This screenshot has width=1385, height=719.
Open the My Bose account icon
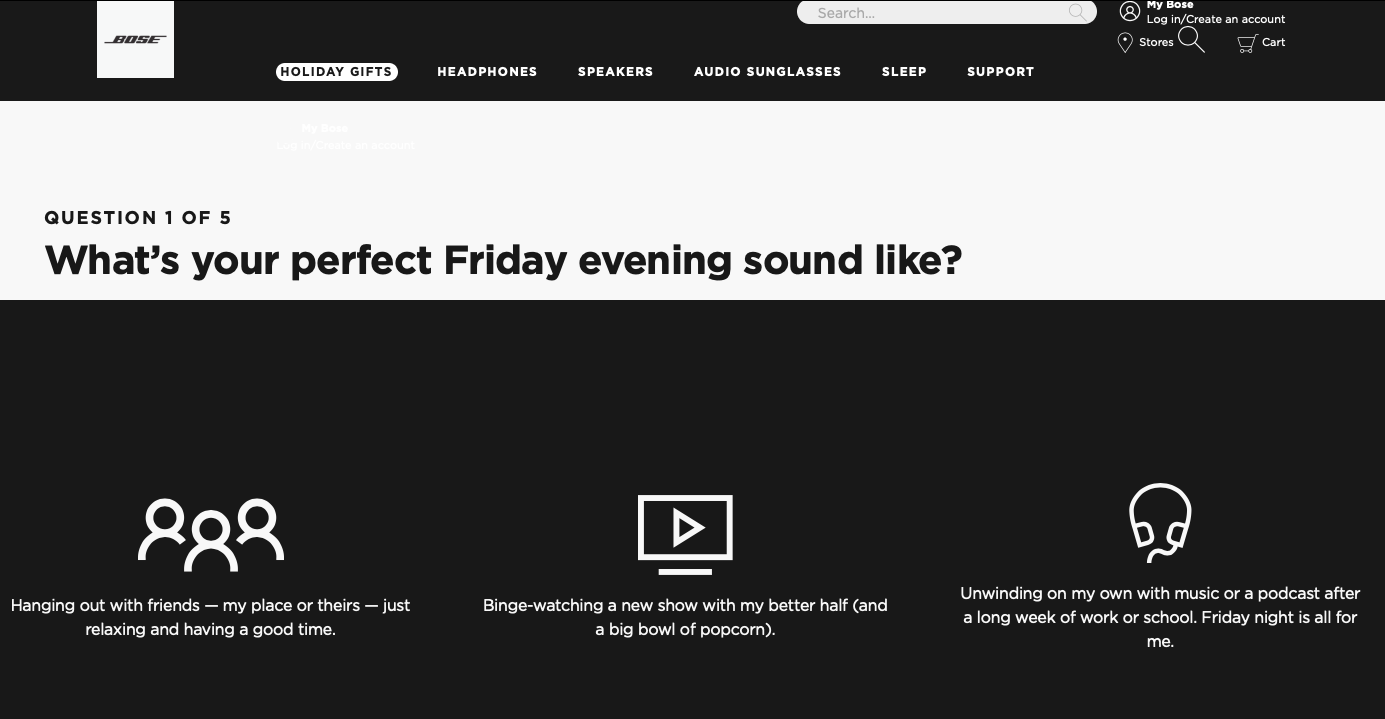tap(1130, 12)
